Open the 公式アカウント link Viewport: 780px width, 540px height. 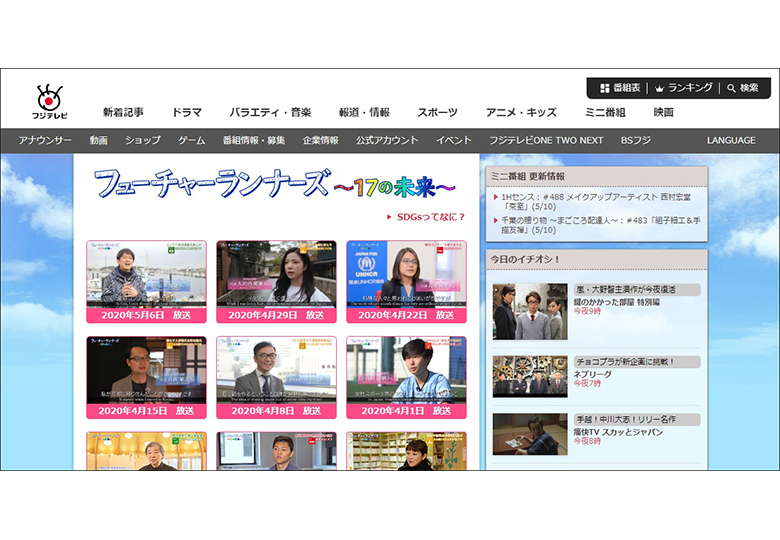point(386,141)
